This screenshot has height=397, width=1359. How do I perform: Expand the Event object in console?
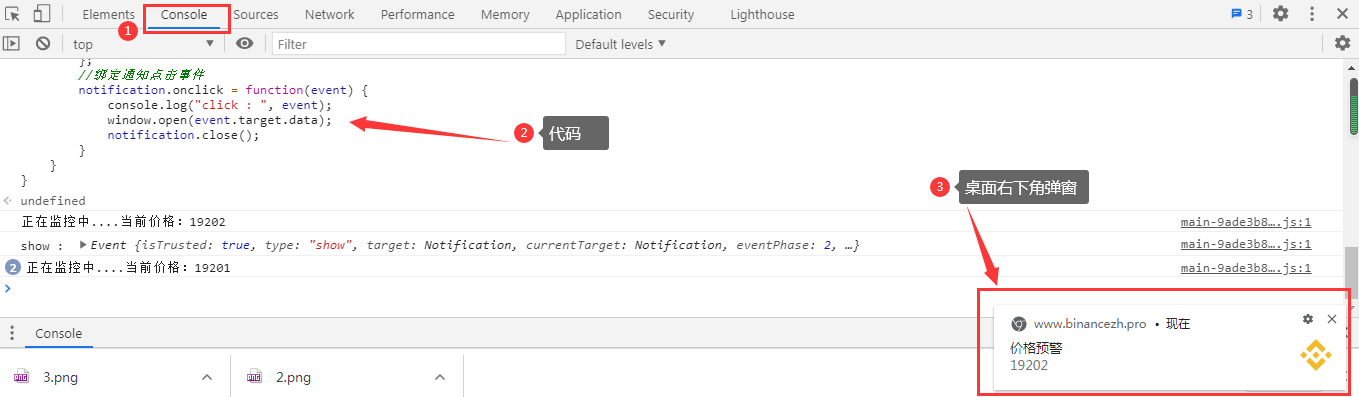83,245
